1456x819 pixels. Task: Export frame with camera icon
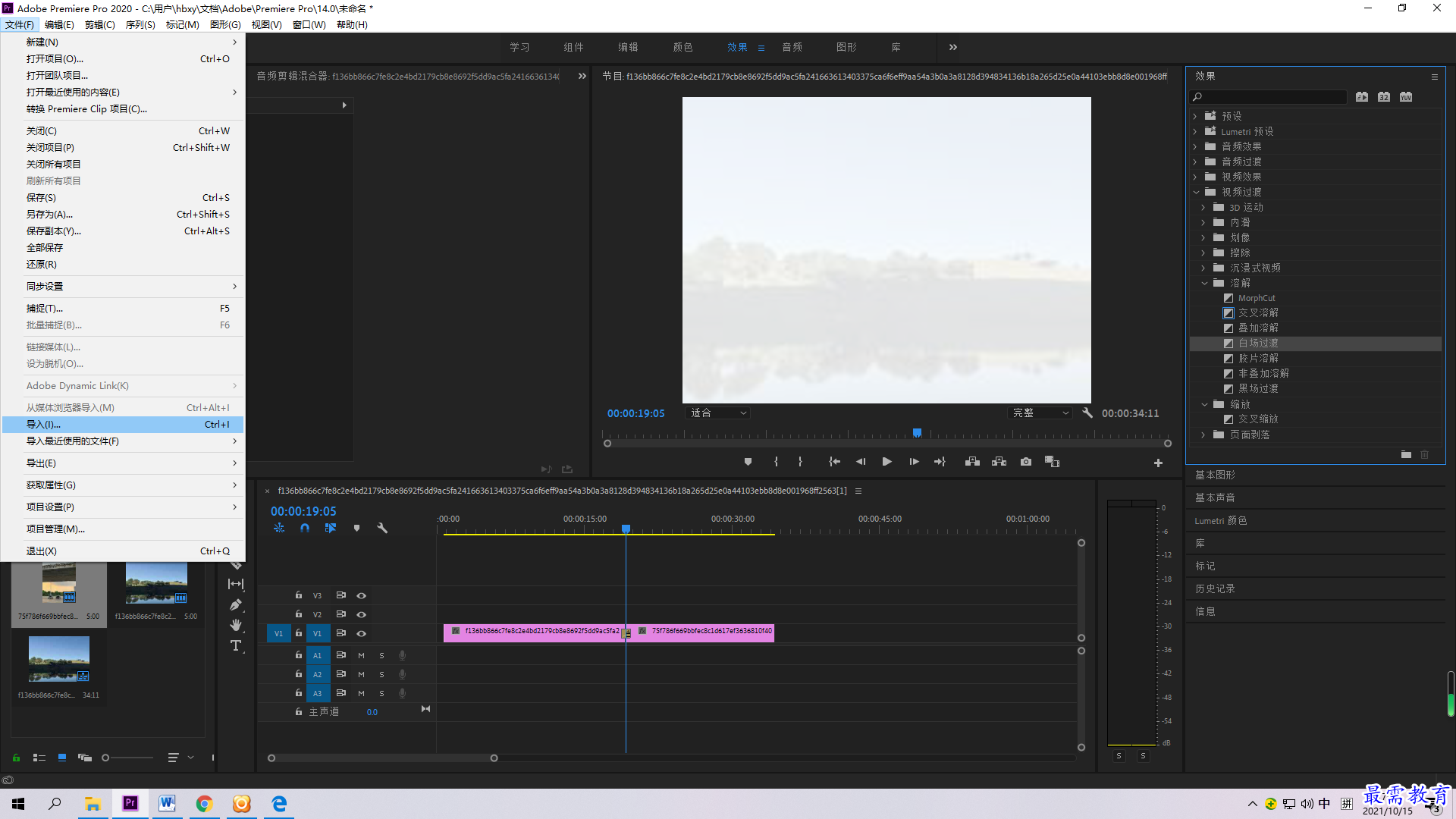point(1026,462)
